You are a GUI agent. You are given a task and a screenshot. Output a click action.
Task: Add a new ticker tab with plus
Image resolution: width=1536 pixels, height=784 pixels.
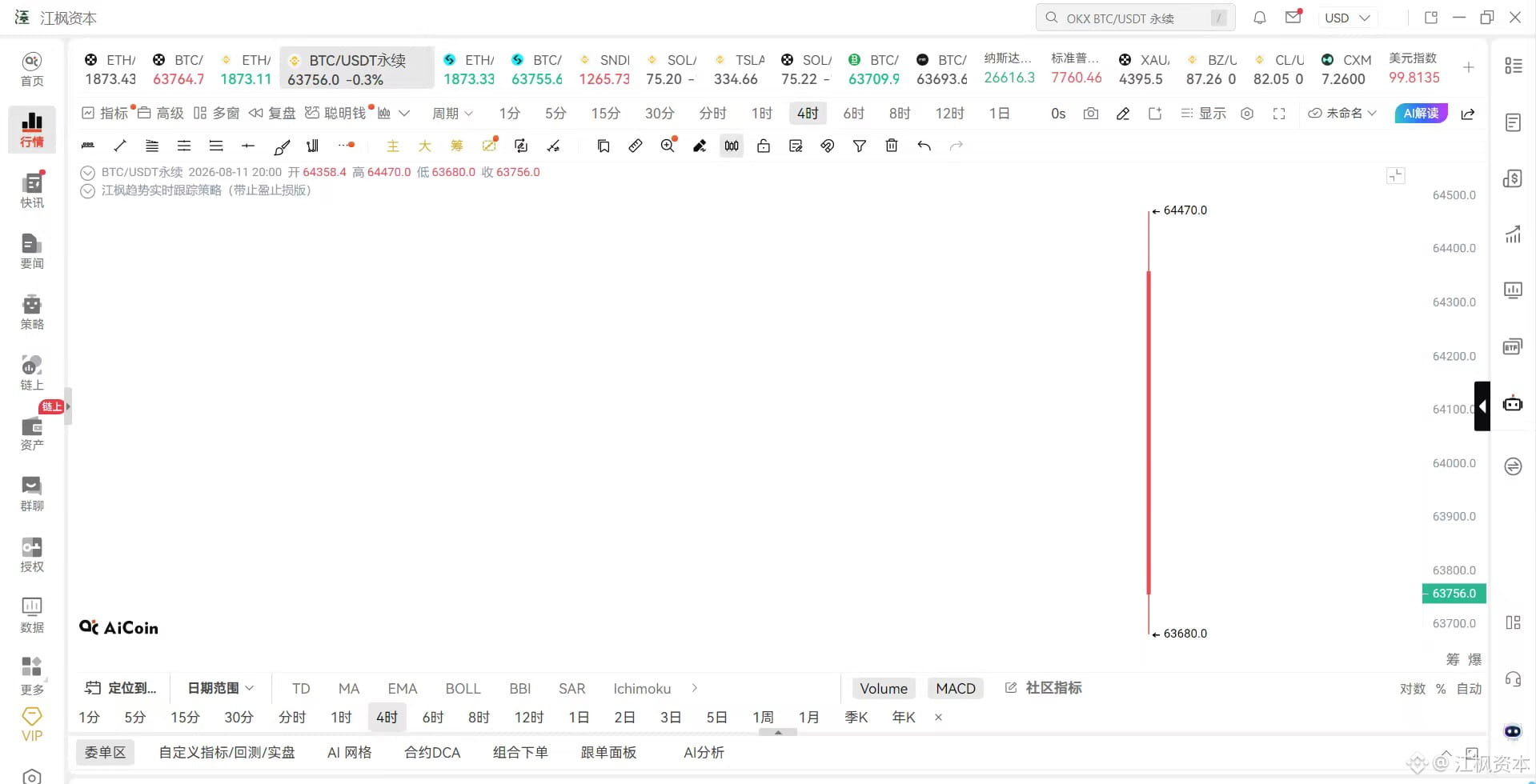[1469, 68]
